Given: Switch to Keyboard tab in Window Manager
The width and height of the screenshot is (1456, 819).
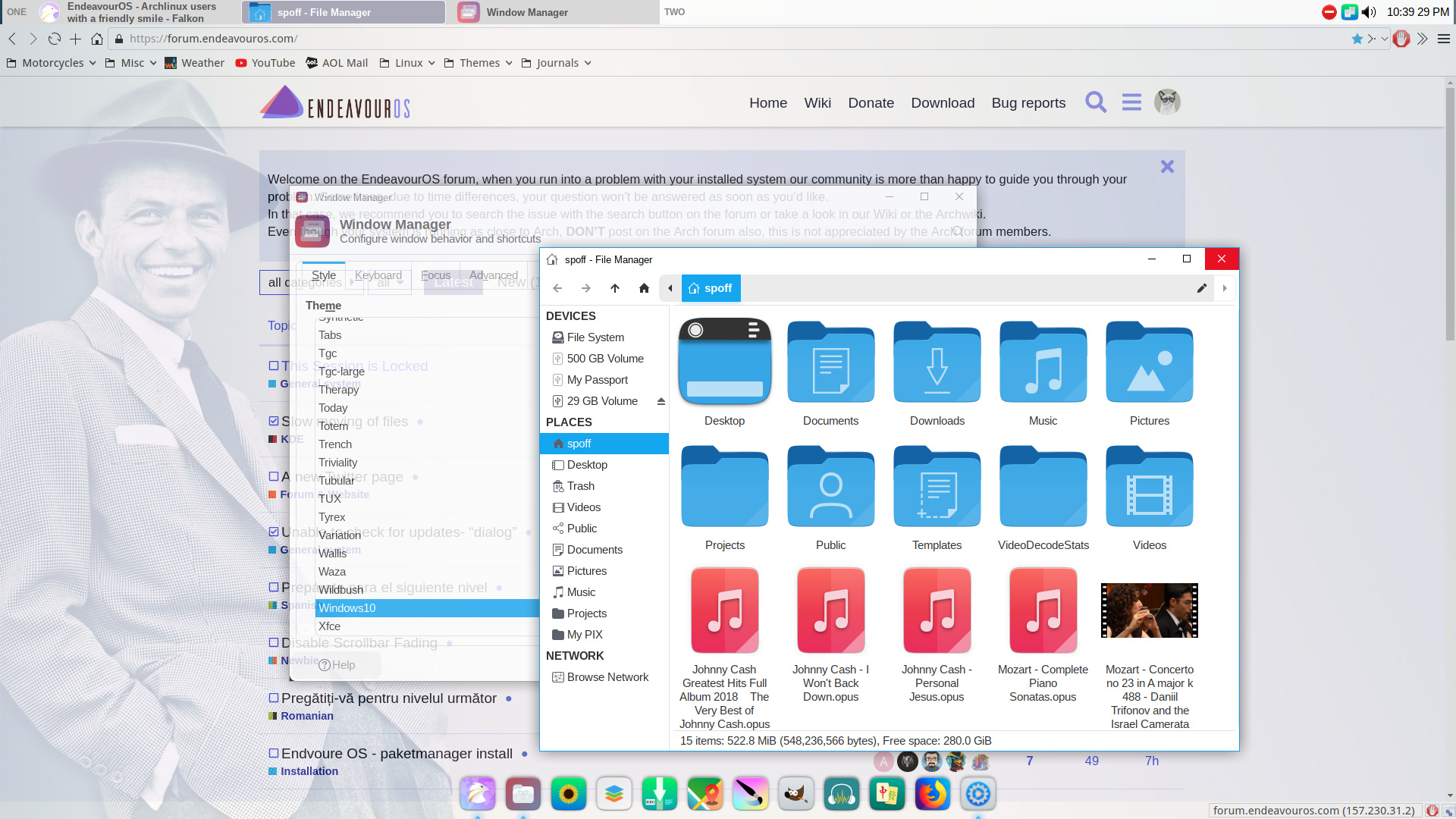Looking at the screenshot, I should click(x=378, y=275).
